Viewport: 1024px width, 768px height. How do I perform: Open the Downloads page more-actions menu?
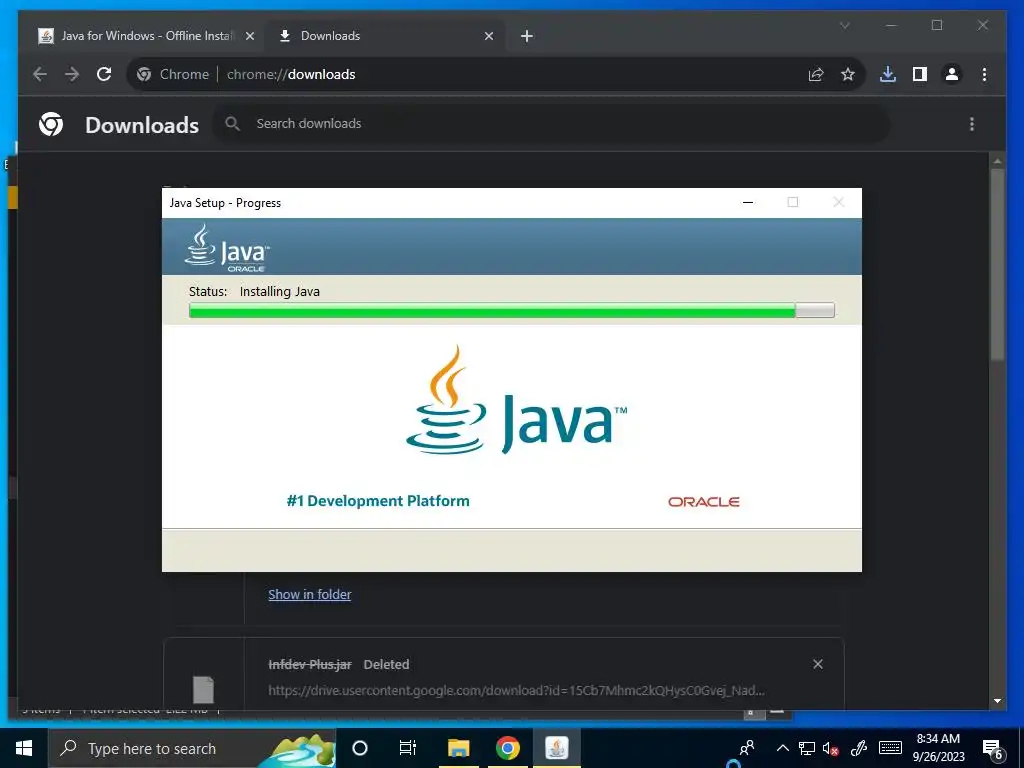tap(972, 124)
